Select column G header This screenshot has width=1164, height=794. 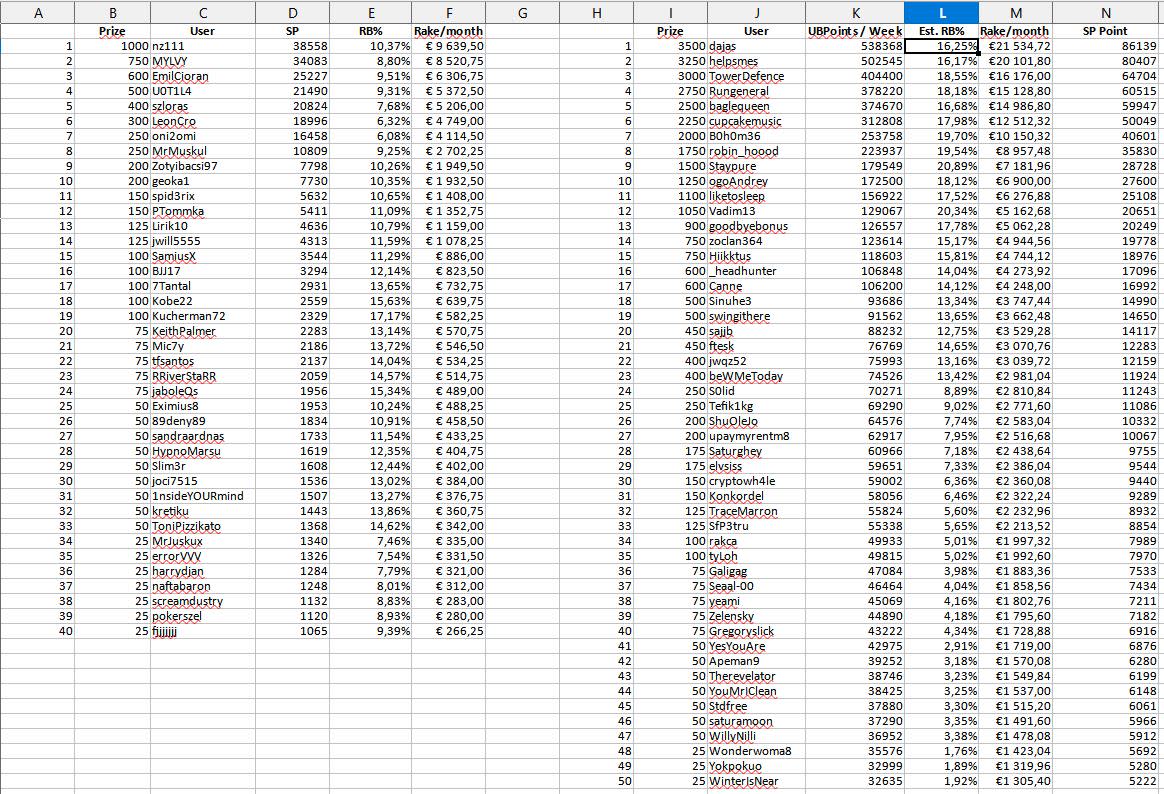(x=523, y=13)
